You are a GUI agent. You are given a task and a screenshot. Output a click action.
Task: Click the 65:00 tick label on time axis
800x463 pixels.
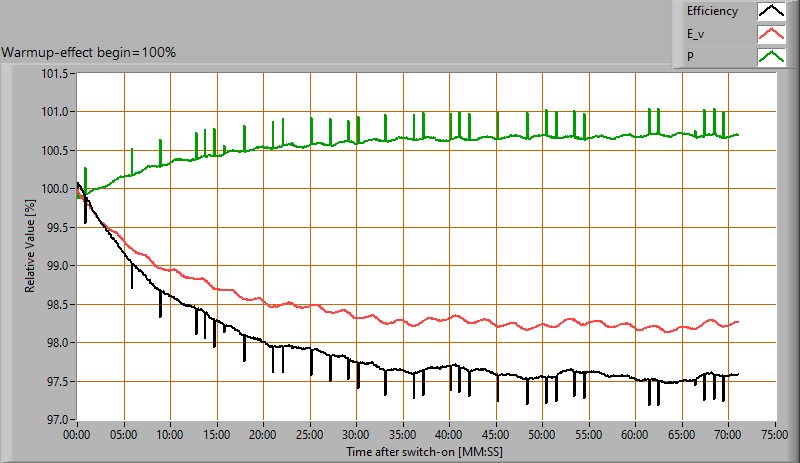pos(682,436)
